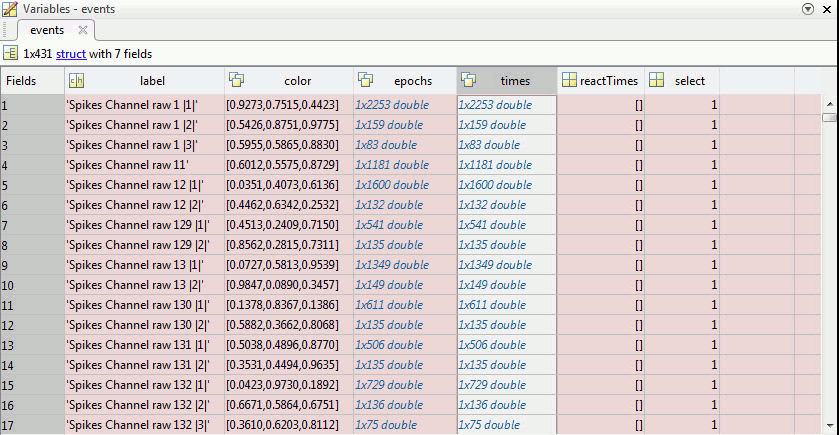
Task: Click the reactTimes column grid icon
Action: tap(568, 81)
